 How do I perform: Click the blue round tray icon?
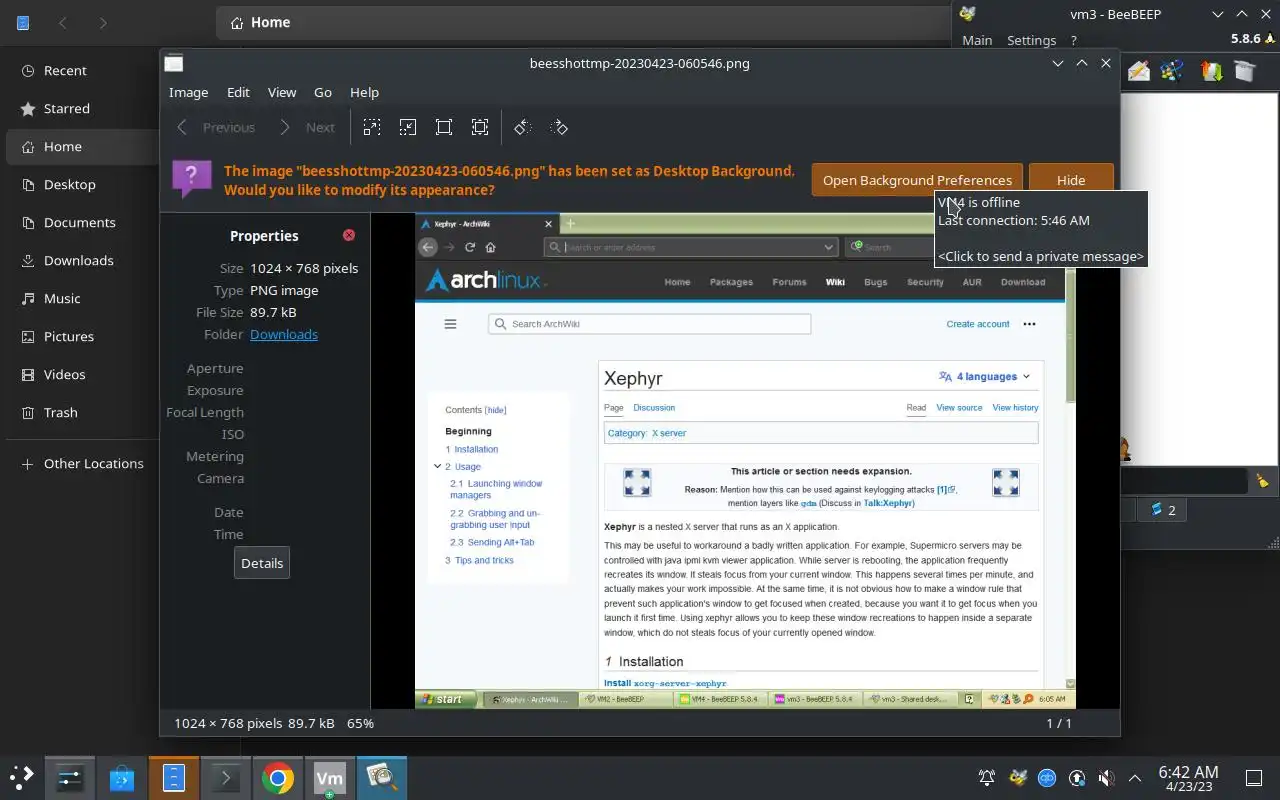point(1047,777)
